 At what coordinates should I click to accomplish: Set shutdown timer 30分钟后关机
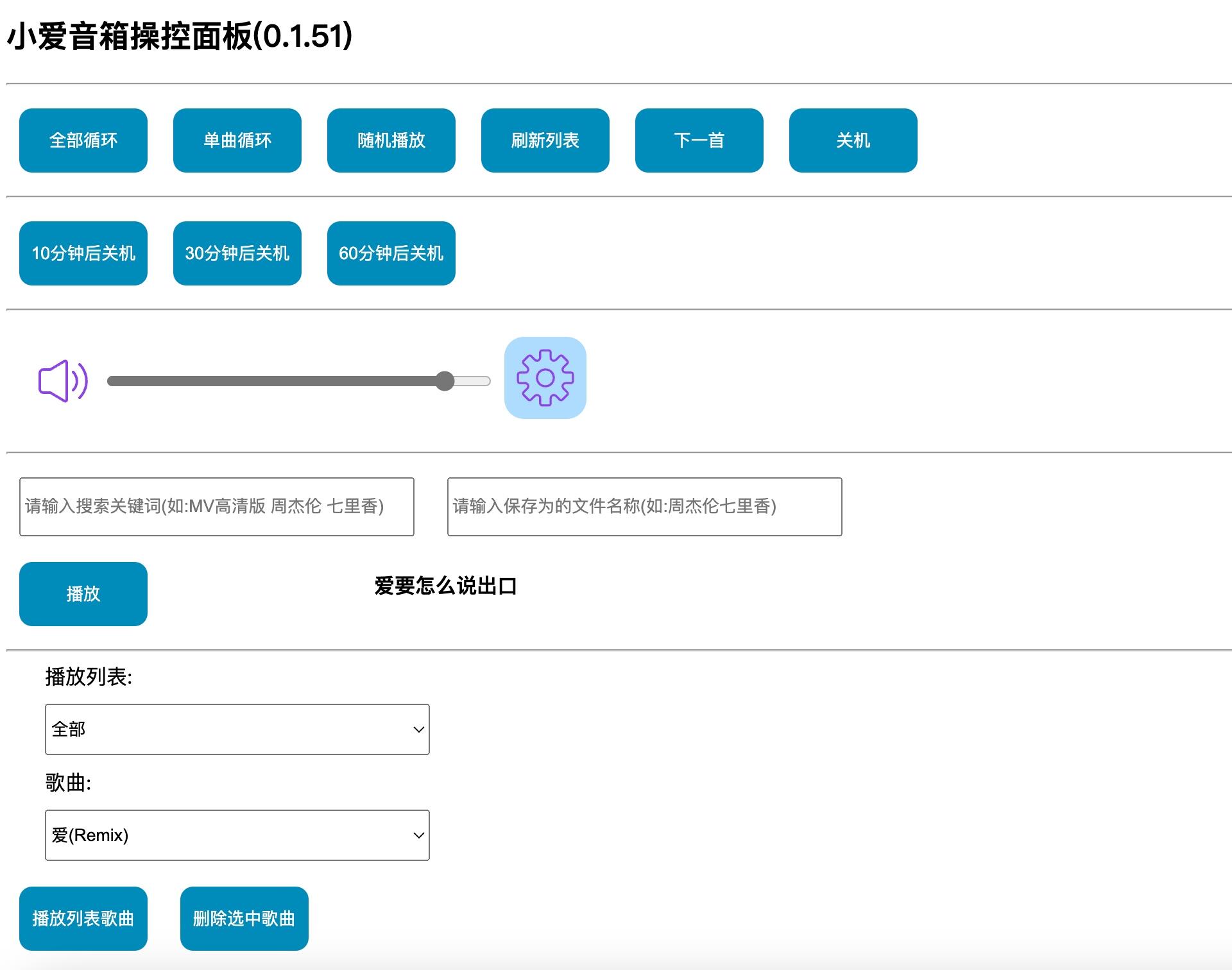(x=237, y=253)
